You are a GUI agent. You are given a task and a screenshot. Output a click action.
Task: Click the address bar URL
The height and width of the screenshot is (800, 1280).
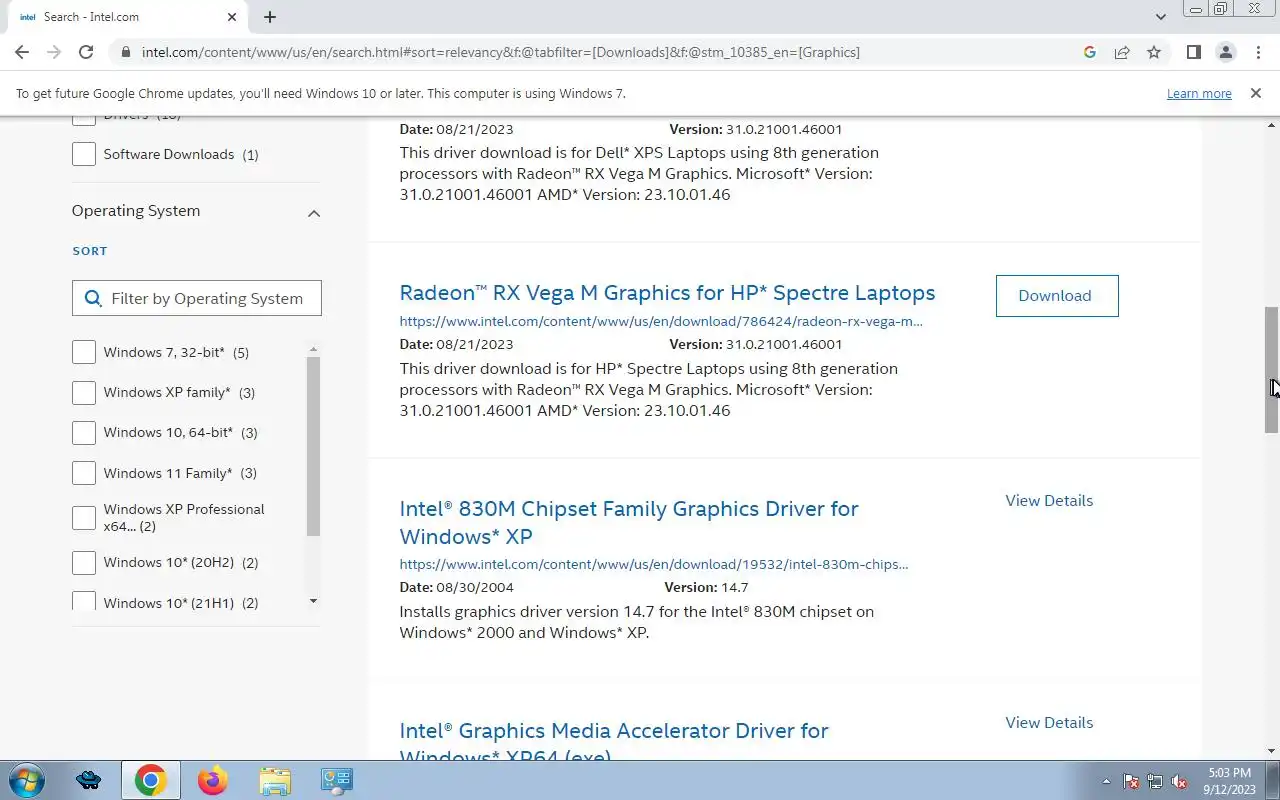(500, 52)
